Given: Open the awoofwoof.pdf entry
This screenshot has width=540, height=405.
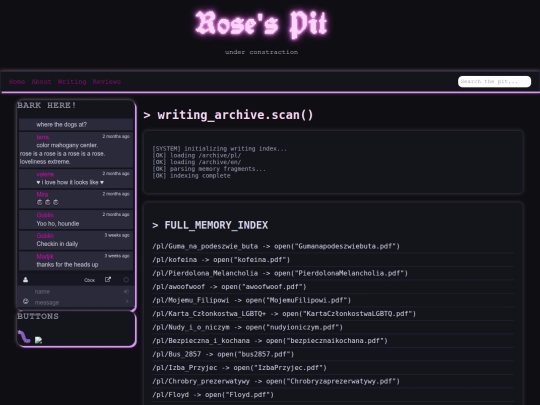Looking at the screenshot, I should (229, 287).
